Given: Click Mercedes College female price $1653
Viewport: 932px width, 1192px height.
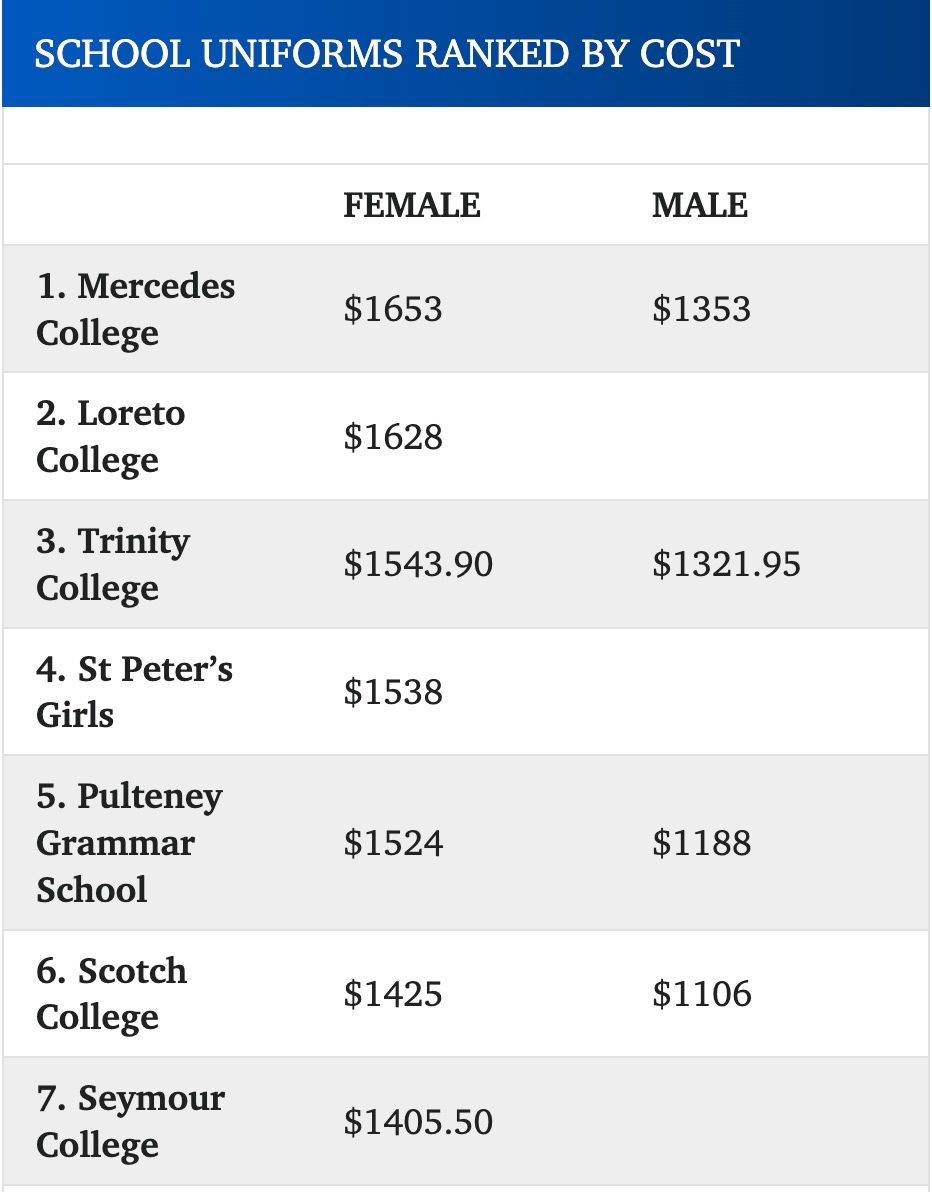Looking at the screenshot, I should tap(392, 309).
